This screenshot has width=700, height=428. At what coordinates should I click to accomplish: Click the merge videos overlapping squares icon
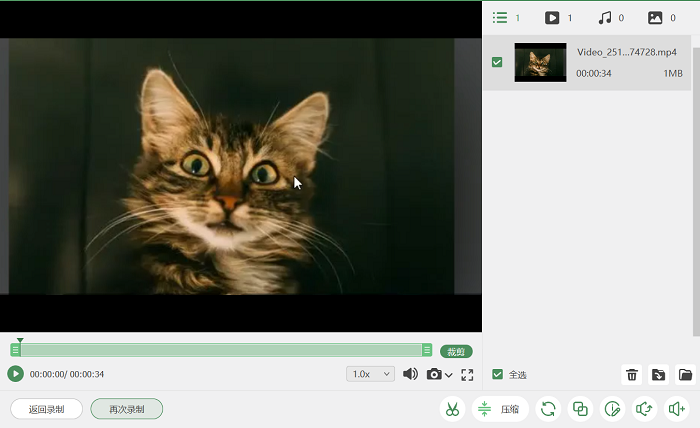pyautogui.click(x=580, y=409)
